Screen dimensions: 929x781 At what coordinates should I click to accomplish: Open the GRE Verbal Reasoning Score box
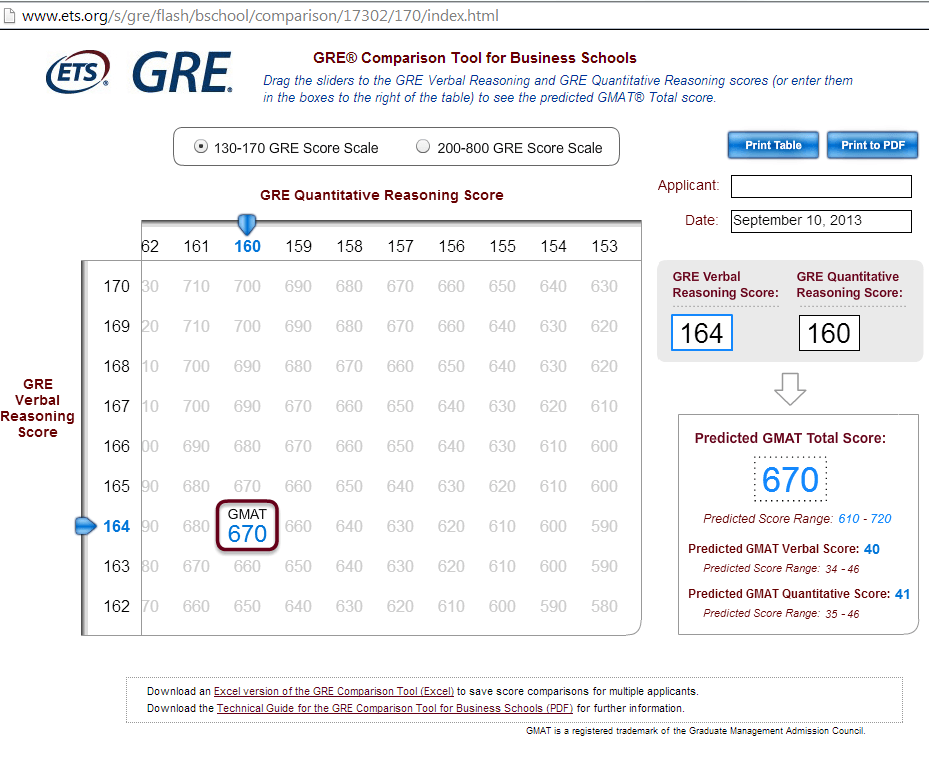(701, 332)
